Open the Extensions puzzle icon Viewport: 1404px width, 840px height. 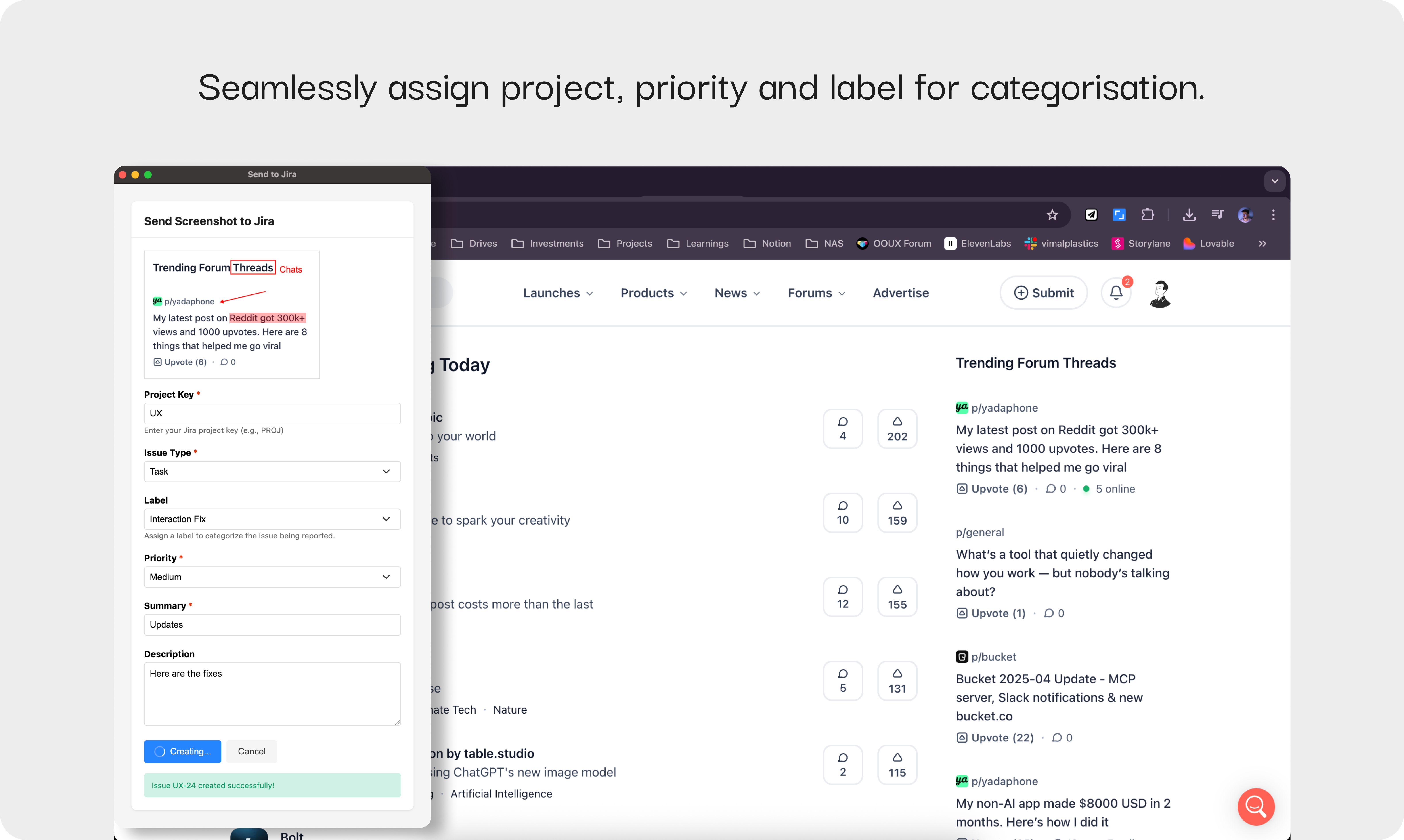tap(1148, 214)
